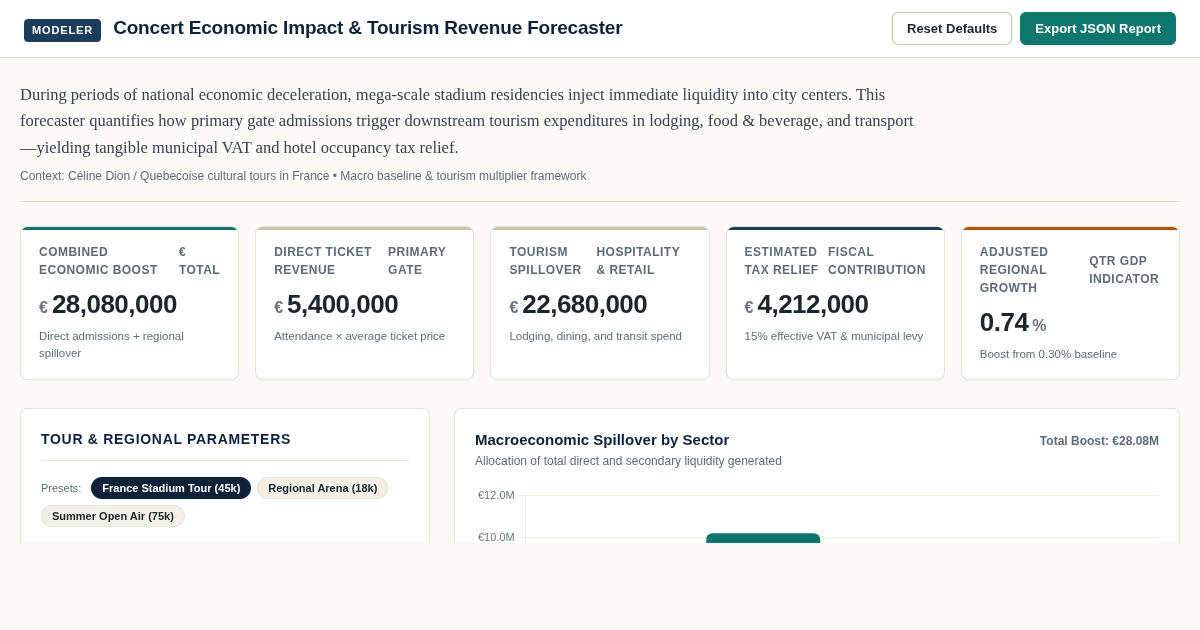Click the 'Attendance × average ticket price' note

[359, 336]
